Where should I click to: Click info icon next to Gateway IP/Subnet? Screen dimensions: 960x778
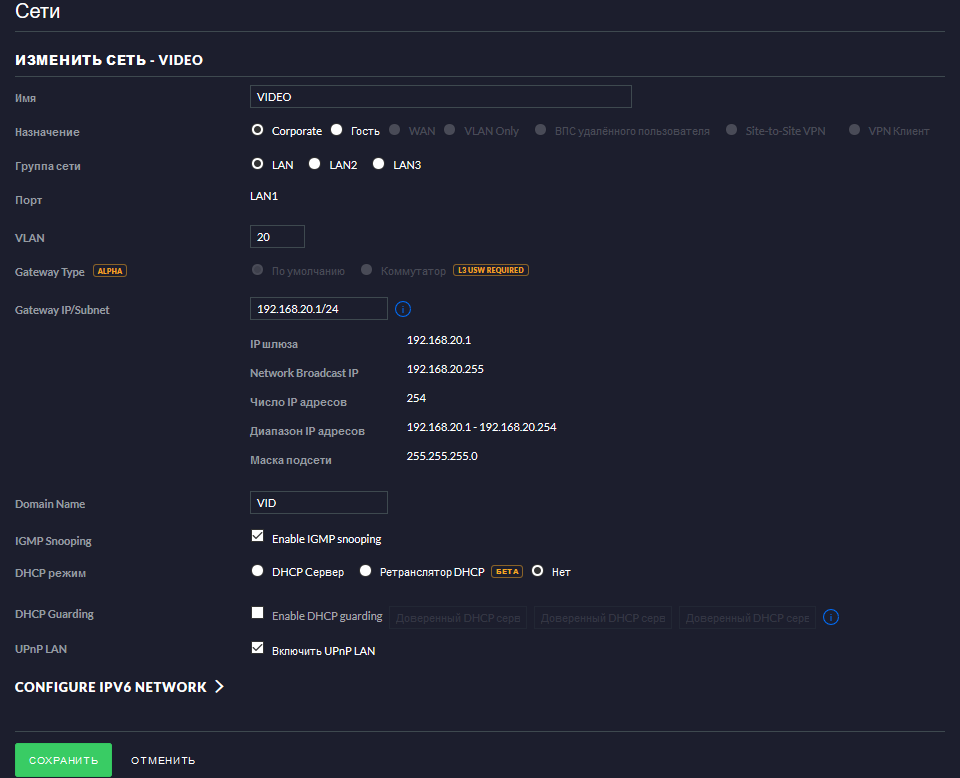point(403,309)
